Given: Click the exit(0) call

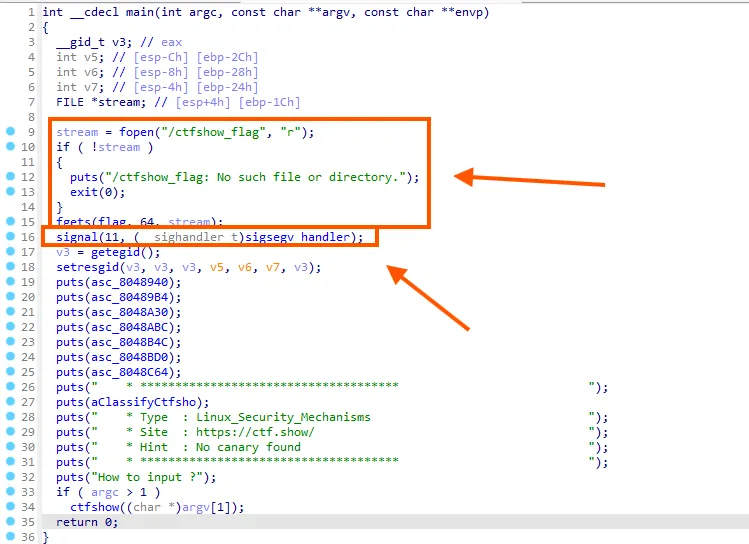Looking at the screenshot, I should pyautogui.click(x=97, y=192).
